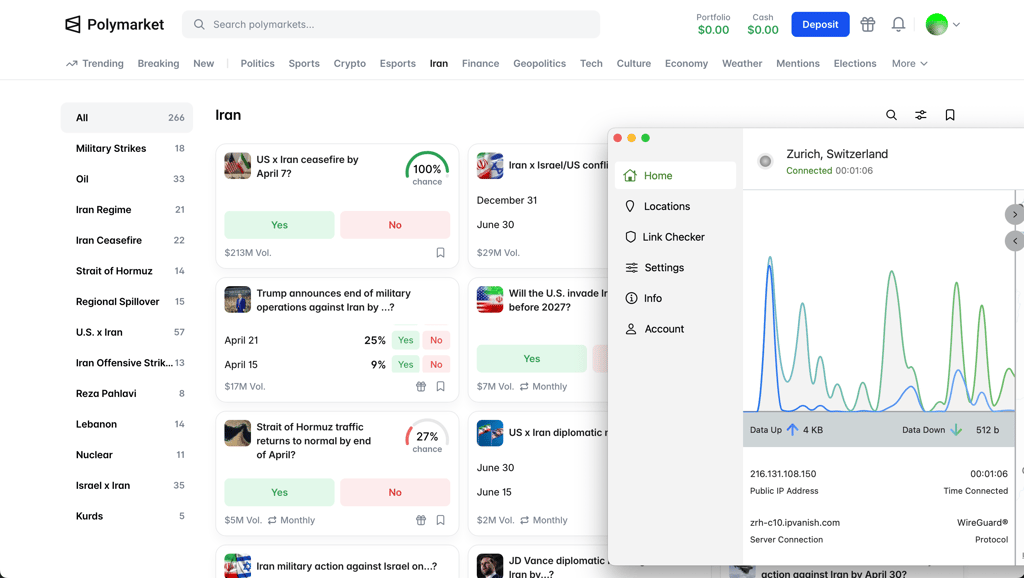Select the Iran Ceasefire filter
The height and width of the screenshot is (578, 1024).
[x=127, y=240]
